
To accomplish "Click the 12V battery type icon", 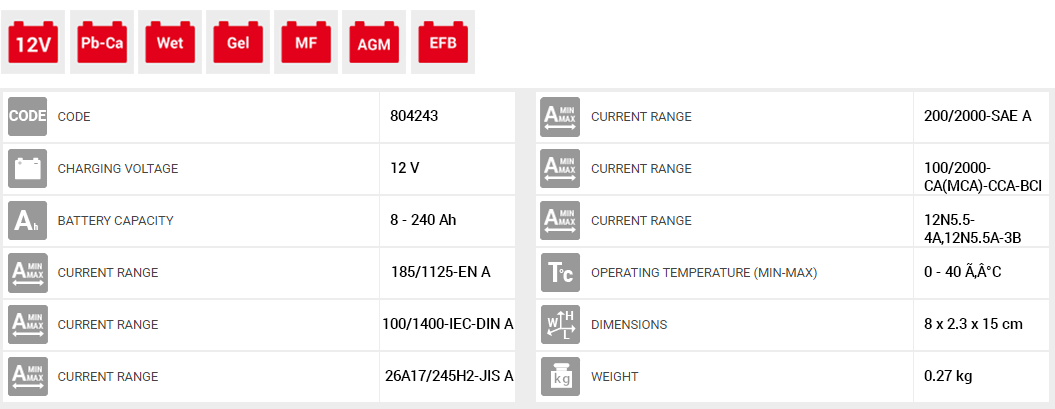I will click(33, 43).
